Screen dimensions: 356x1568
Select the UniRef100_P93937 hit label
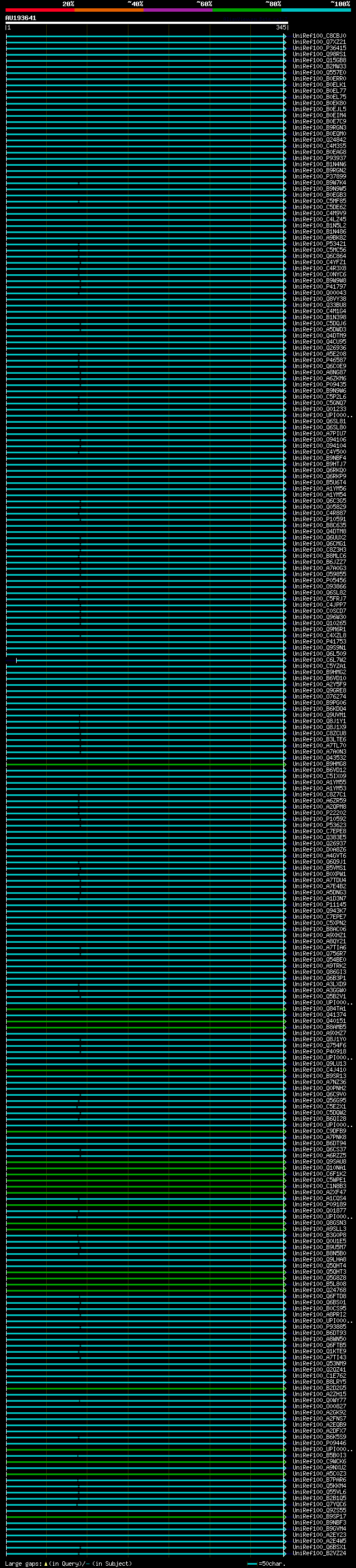click(319, 159)
